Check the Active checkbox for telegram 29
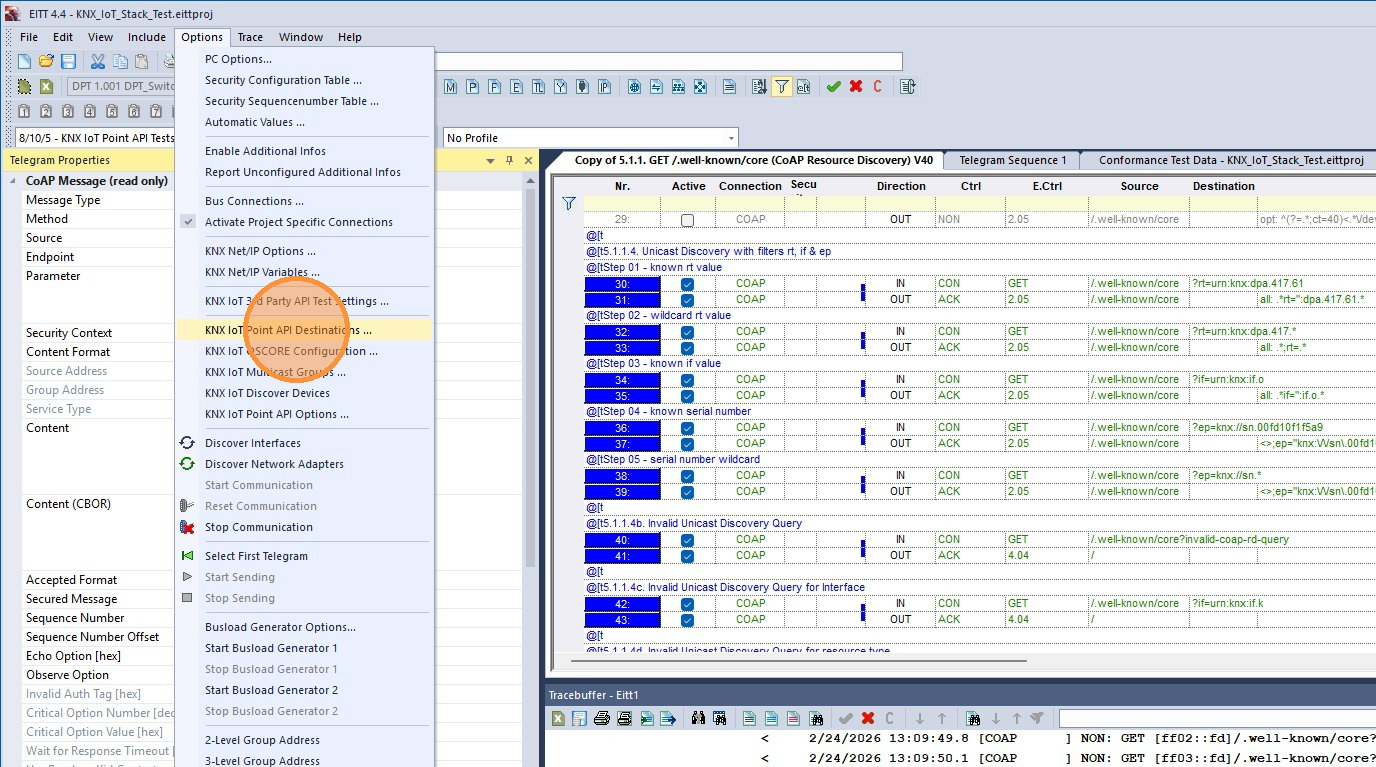 click(x=687, y=220)
